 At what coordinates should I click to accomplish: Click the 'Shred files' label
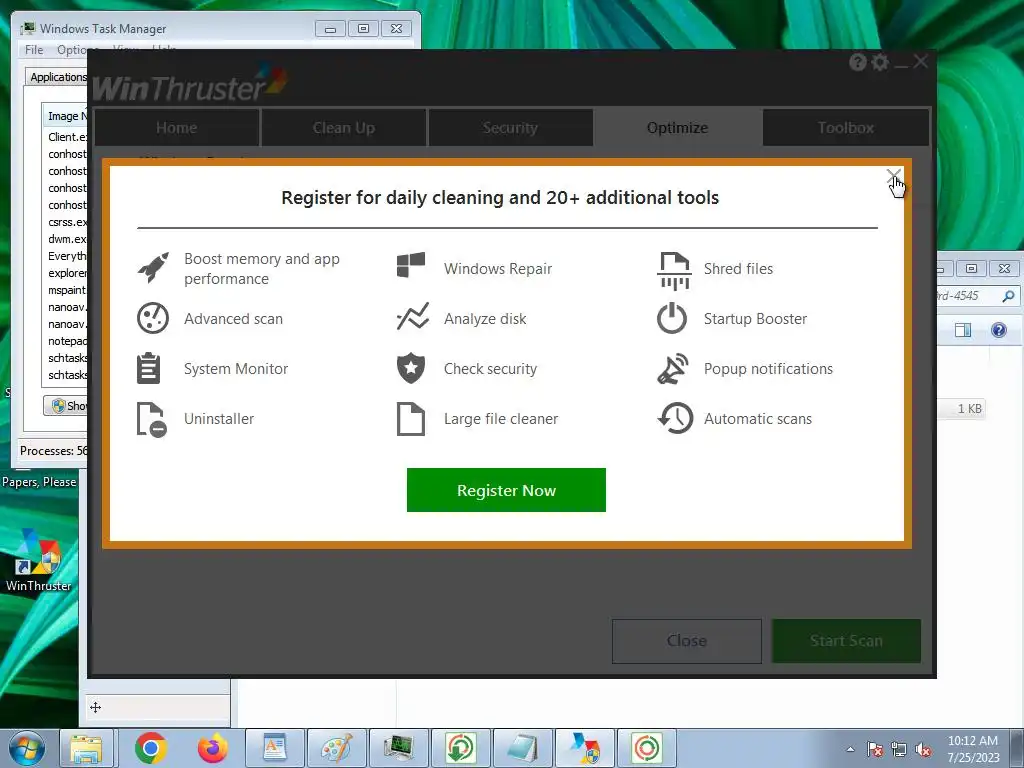(x=738, y=268)
